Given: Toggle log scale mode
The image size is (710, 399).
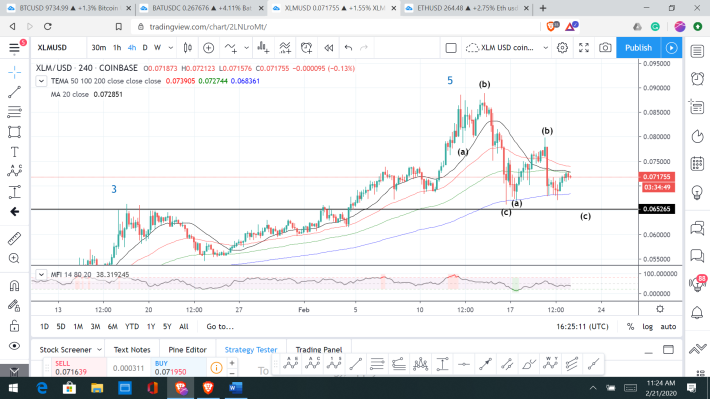Looking at the screenshot, I should (648, 327).
